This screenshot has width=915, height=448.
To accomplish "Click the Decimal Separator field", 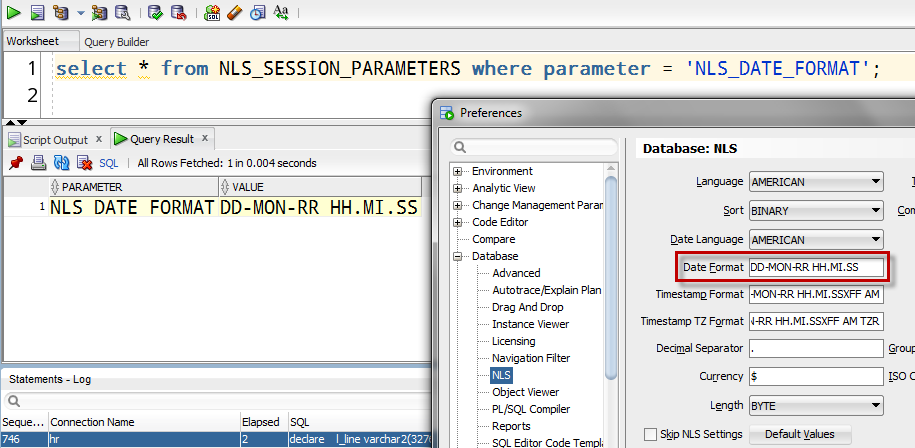I will pos(816,348).
